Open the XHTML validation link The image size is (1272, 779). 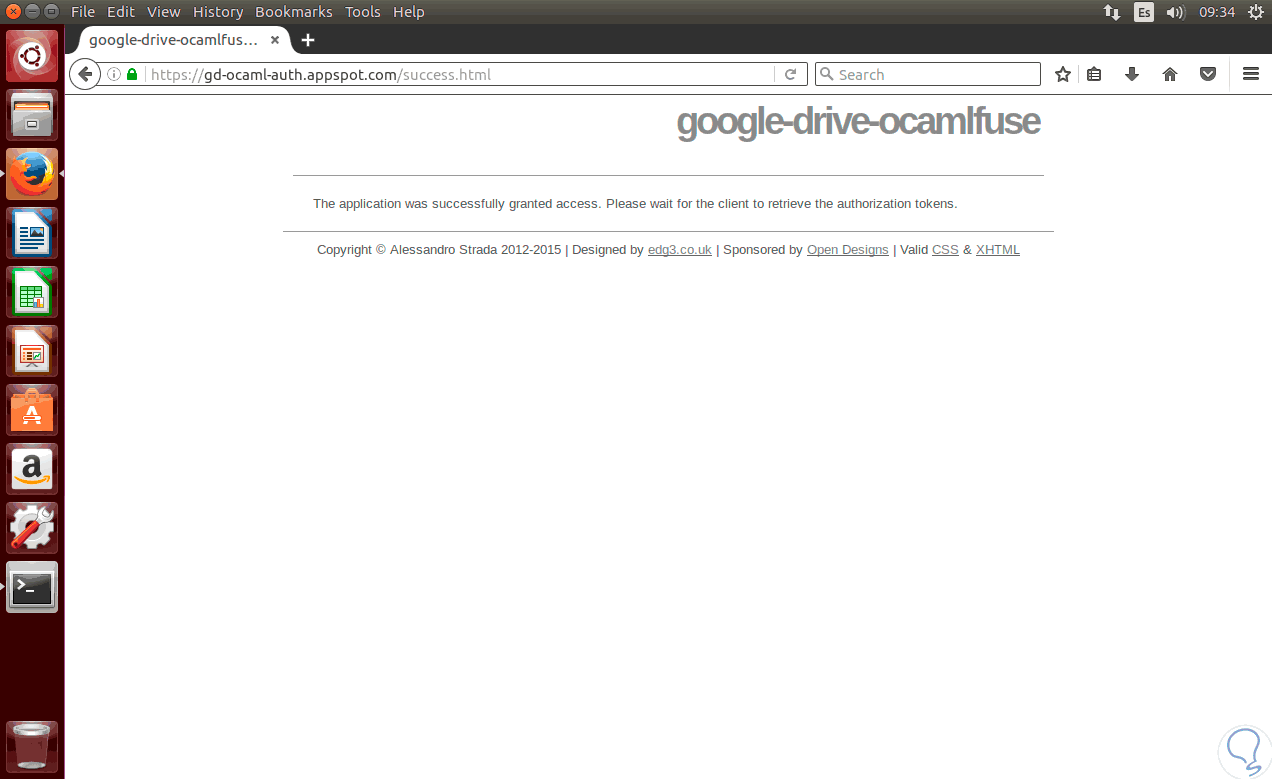[998, 250]
